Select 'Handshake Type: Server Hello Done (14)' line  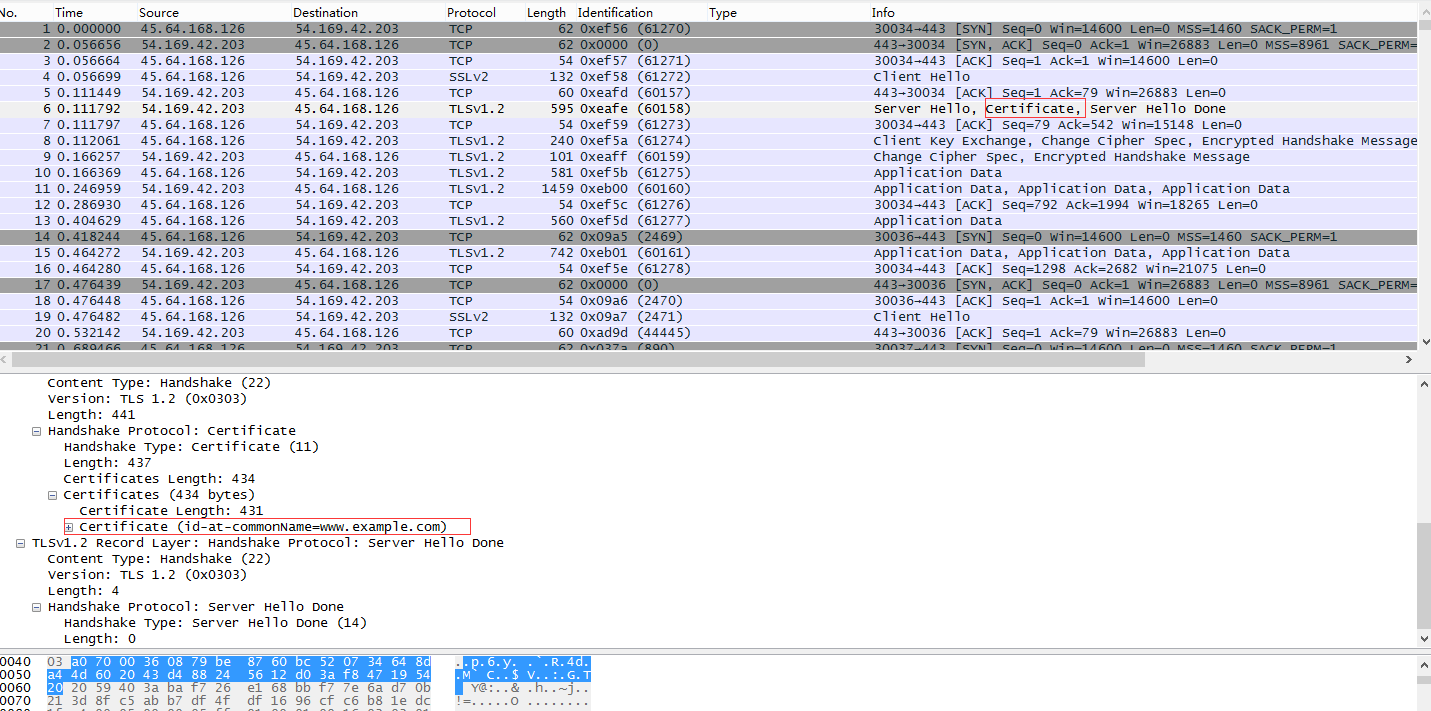point(215,623)
